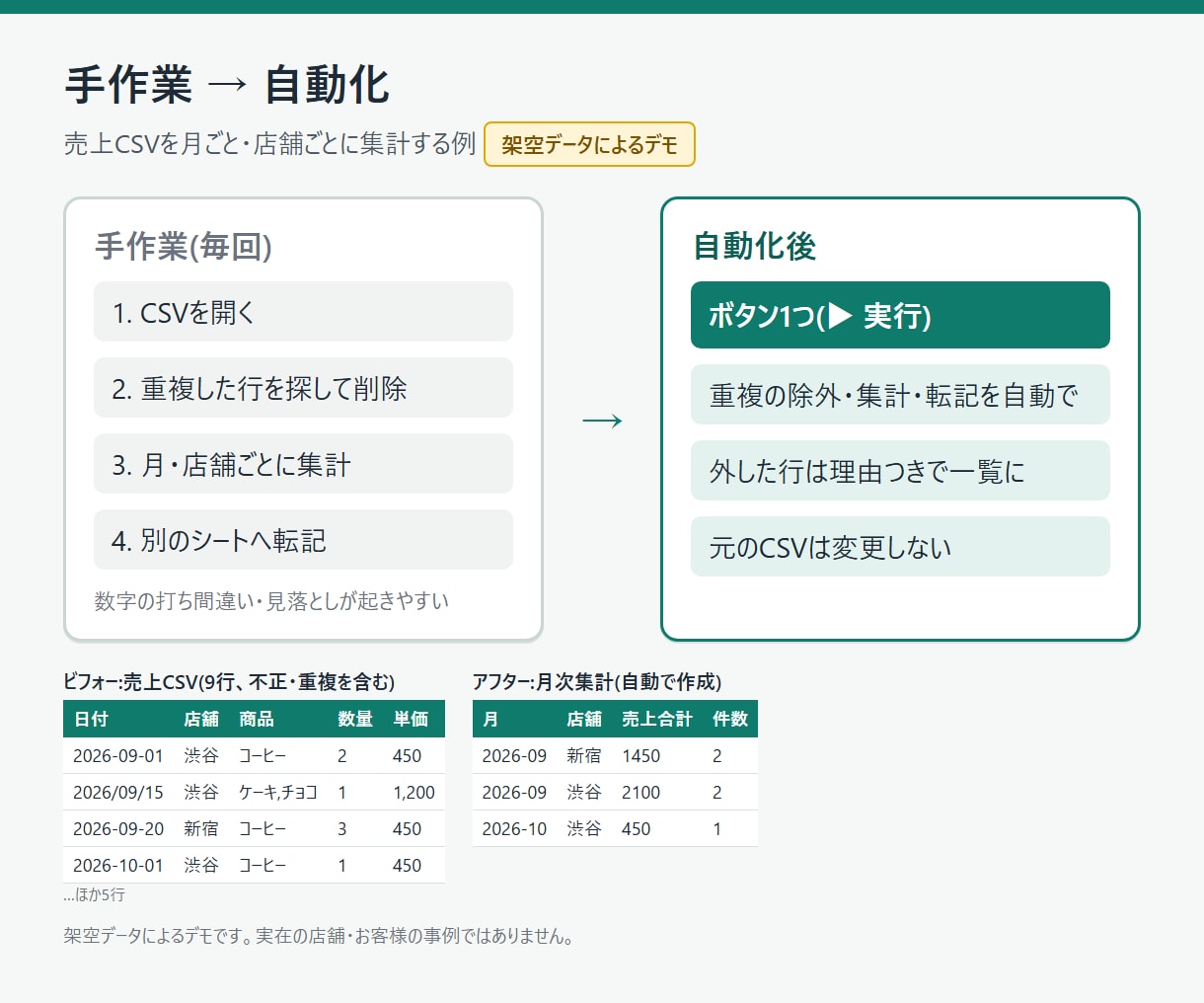Viewport: 1204px width, 1003px height.
Task: Click 元のCSVは変更しない item
Action: pos(900,547)
